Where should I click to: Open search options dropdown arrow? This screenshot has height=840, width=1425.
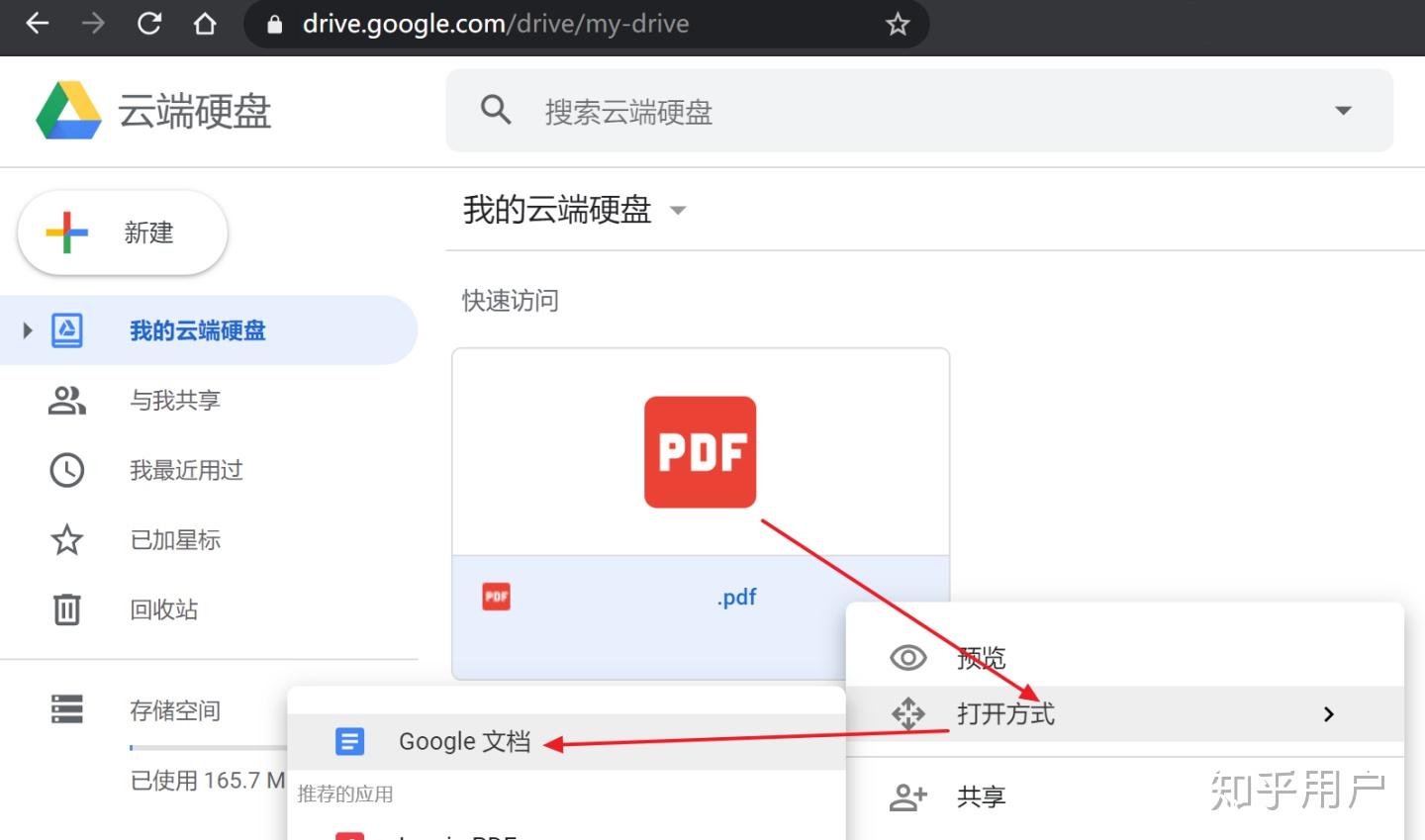1343,110
